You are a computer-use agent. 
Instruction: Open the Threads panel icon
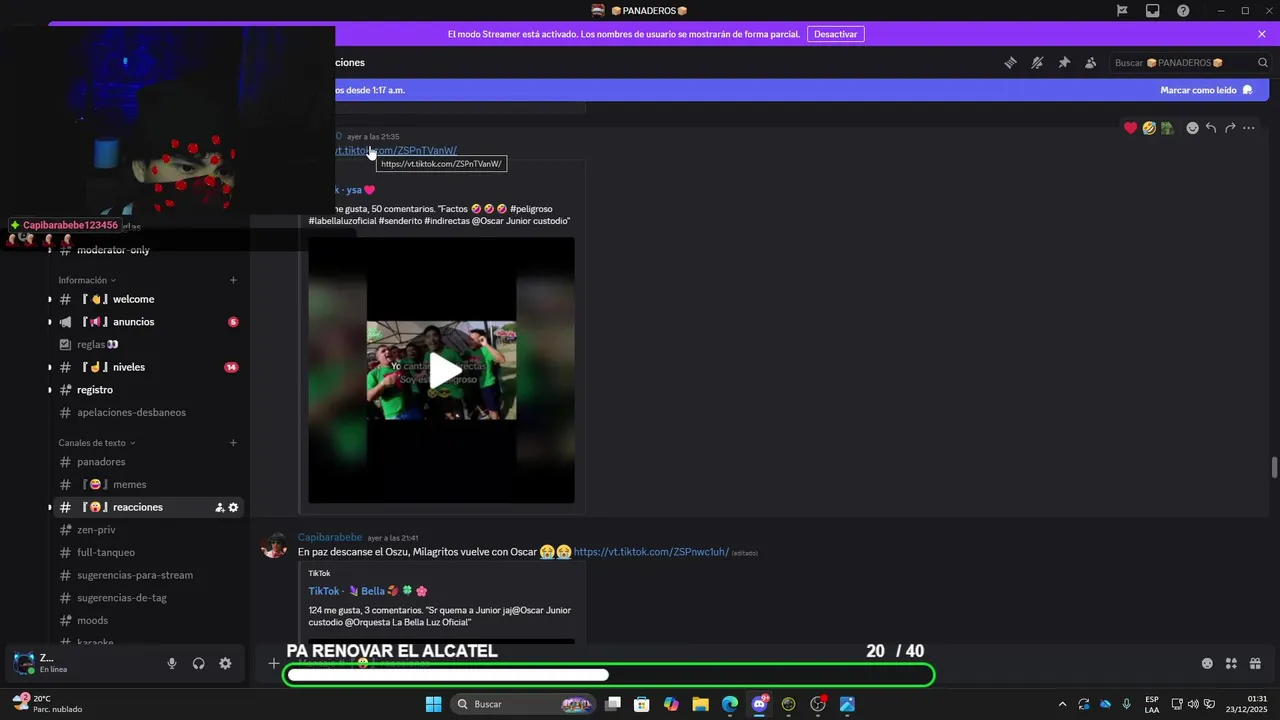click(x=1010, y=62)
